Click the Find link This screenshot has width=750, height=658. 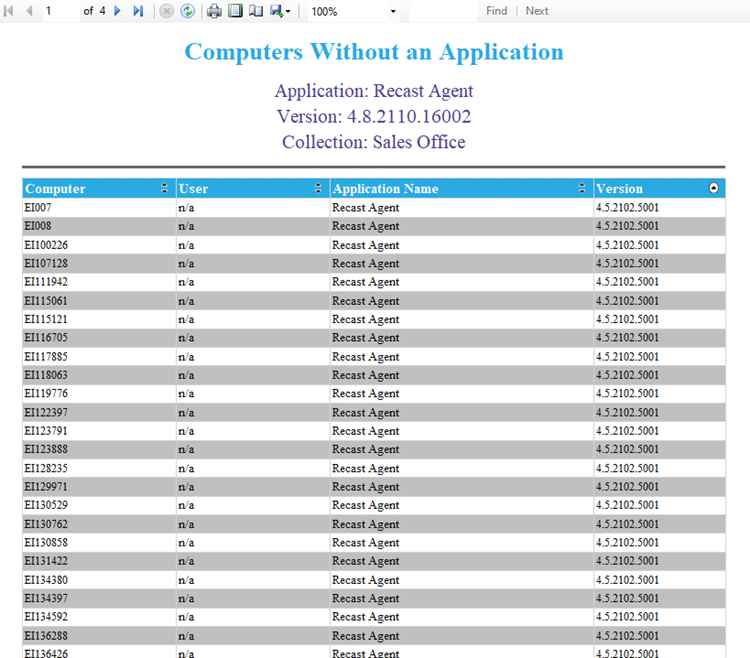(x=496, y=11)
